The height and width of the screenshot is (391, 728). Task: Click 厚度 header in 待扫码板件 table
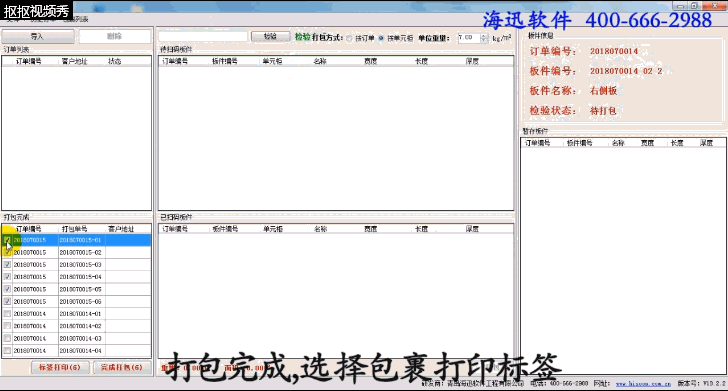click(472, 61)
